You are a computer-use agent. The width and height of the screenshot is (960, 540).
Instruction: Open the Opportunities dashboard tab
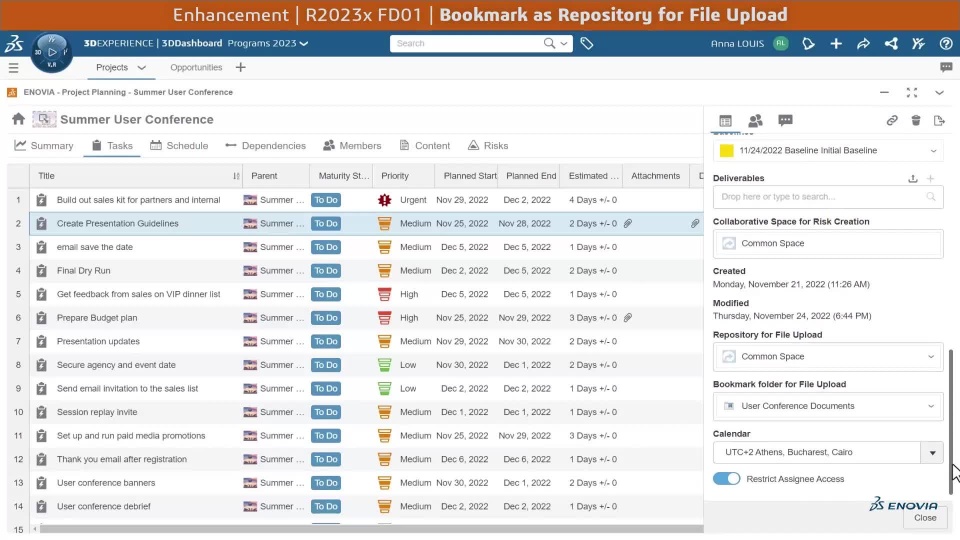tap(196, 67)
